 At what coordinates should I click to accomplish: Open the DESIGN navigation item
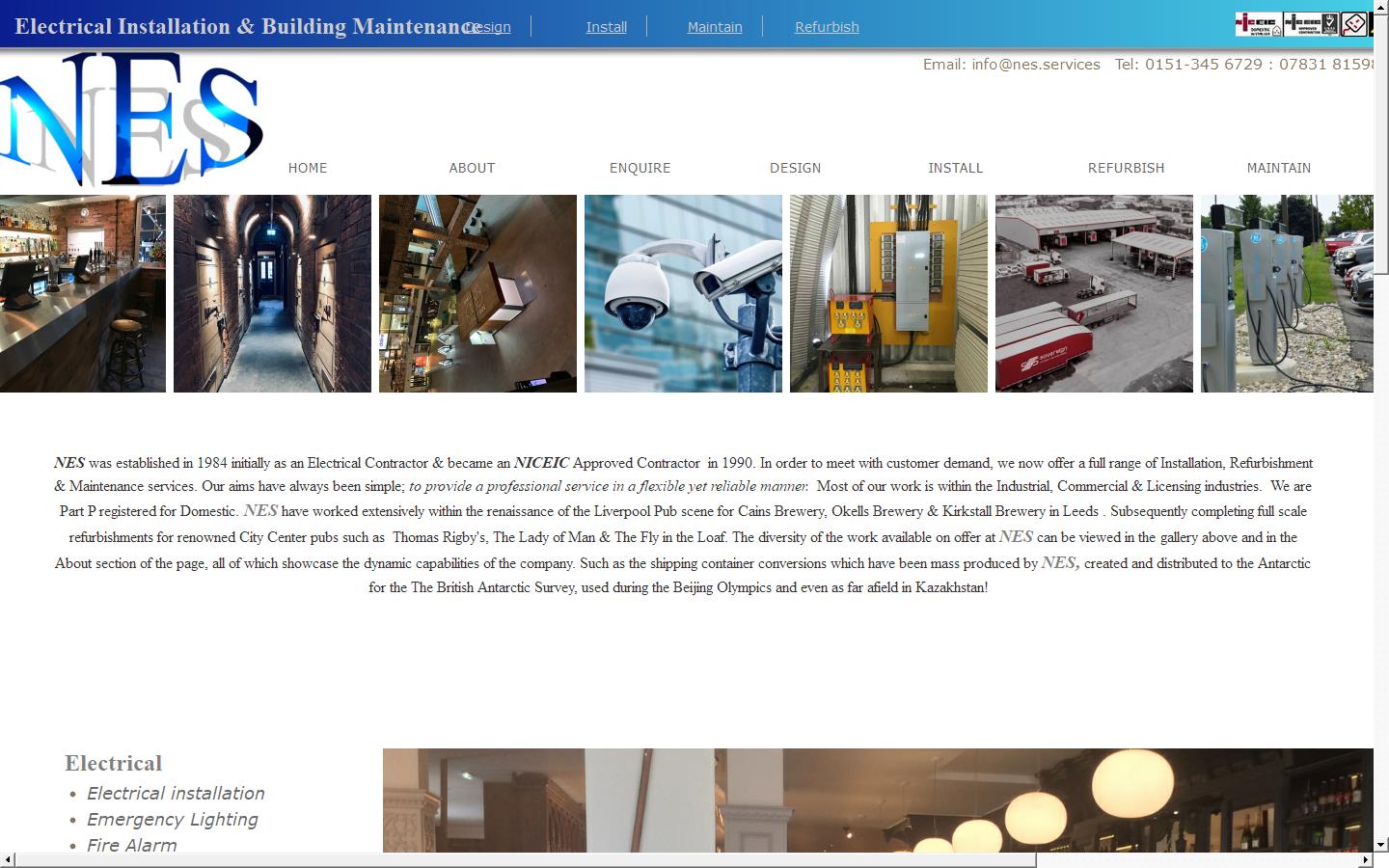[795, 168]
